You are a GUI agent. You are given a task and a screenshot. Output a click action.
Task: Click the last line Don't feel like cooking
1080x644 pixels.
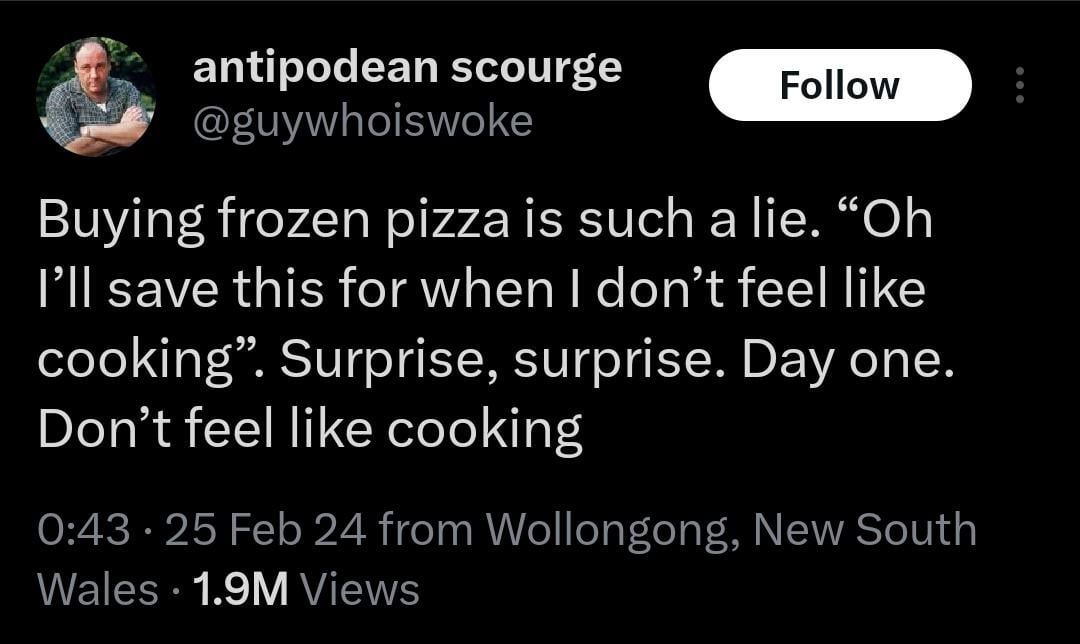(310, 428)
